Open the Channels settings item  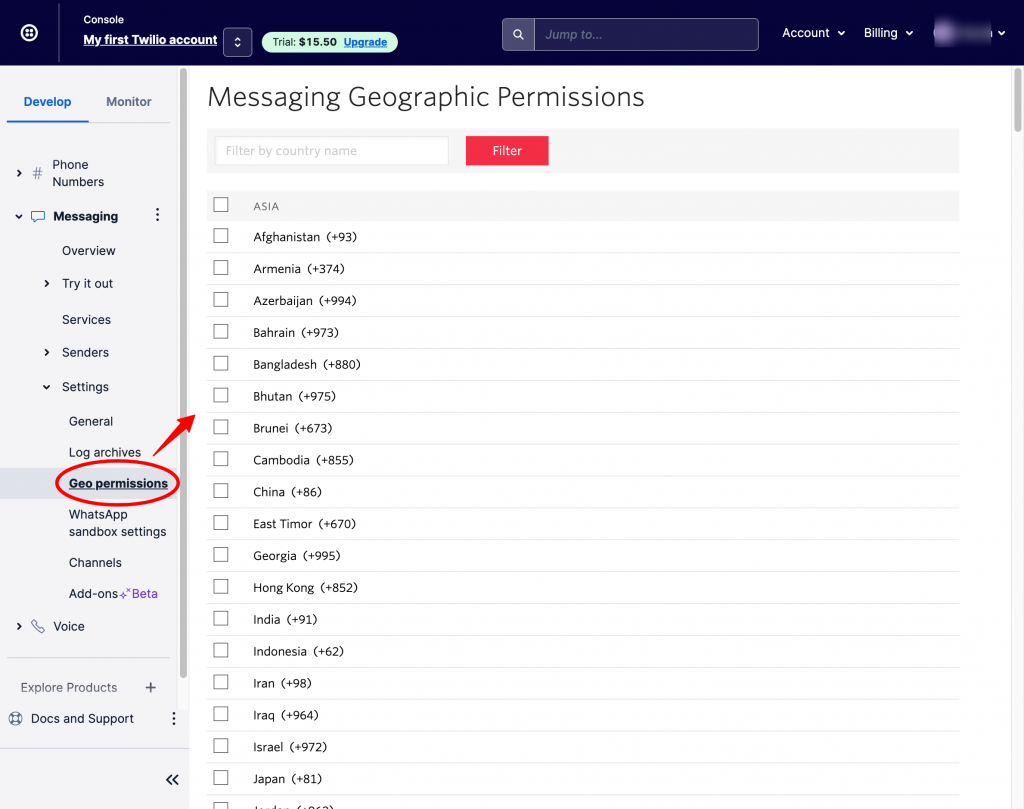tap(95, 563)
